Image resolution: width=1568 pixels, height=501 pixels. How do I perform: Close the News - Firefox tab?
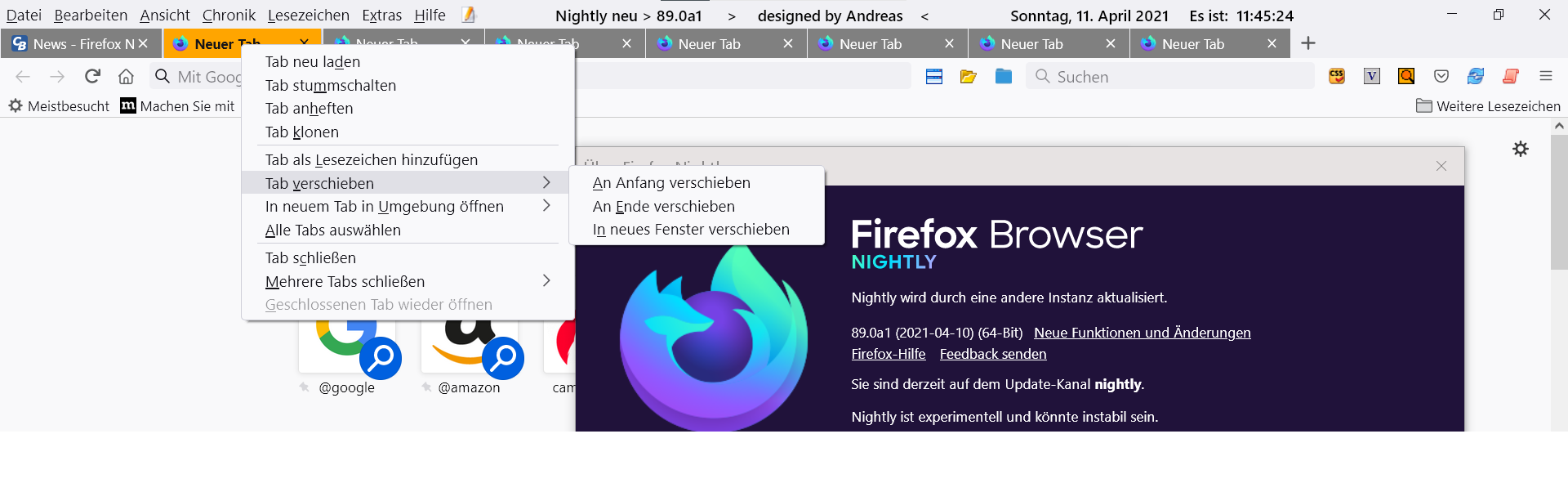pyautogui.click(x=143, y=44)
